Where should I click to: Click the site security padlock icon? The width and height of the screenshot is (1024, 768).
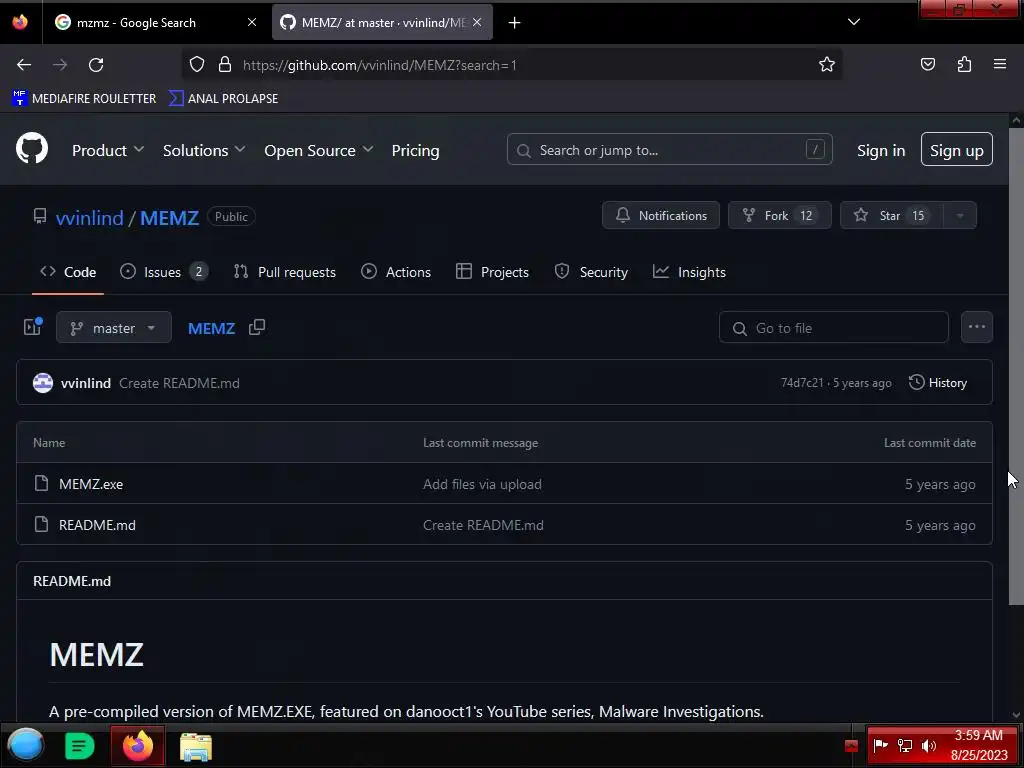click(x=225, y=64)
